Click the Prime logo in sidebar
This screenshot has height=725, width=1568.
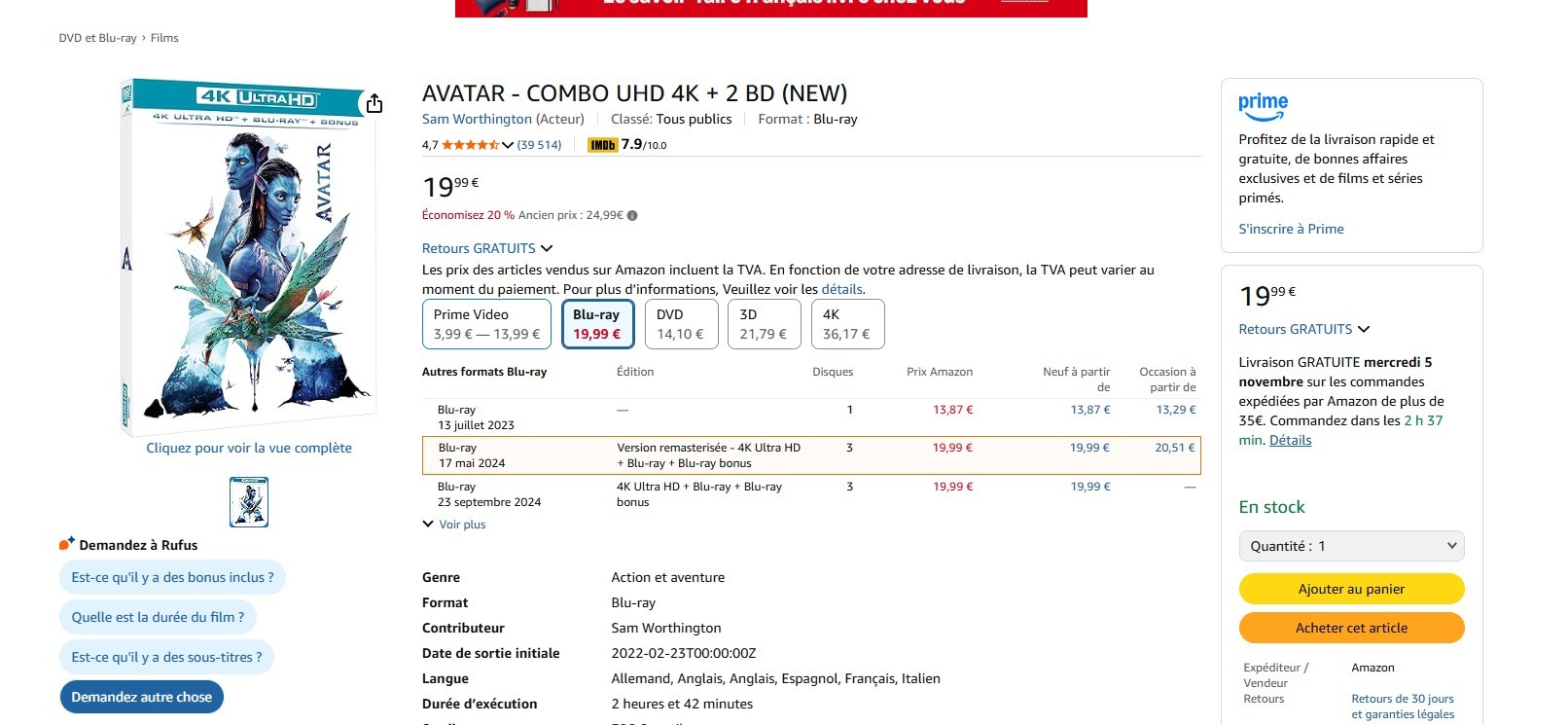pos(1263,105)
